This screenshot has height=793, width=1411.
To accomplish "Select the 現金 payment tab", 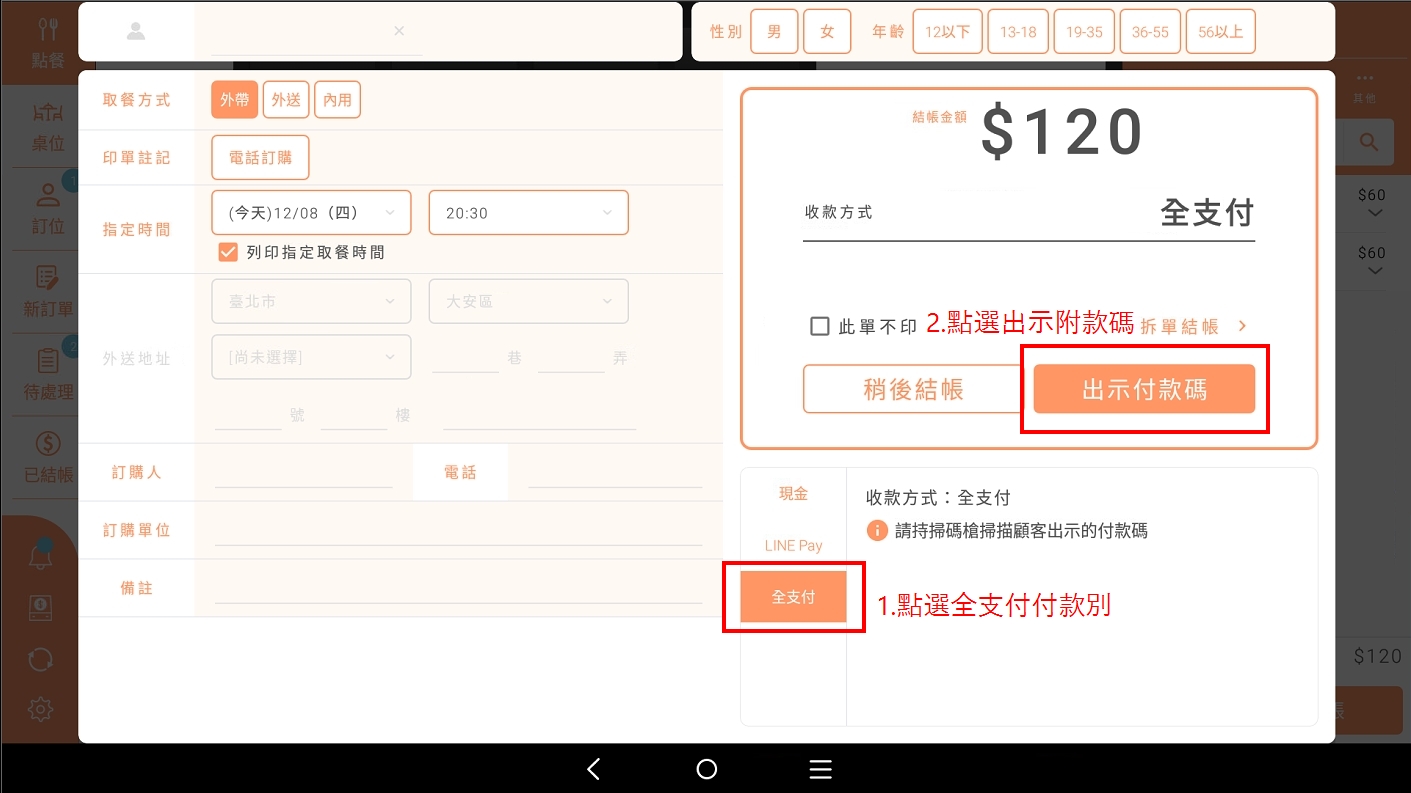I will click(793, 494).
